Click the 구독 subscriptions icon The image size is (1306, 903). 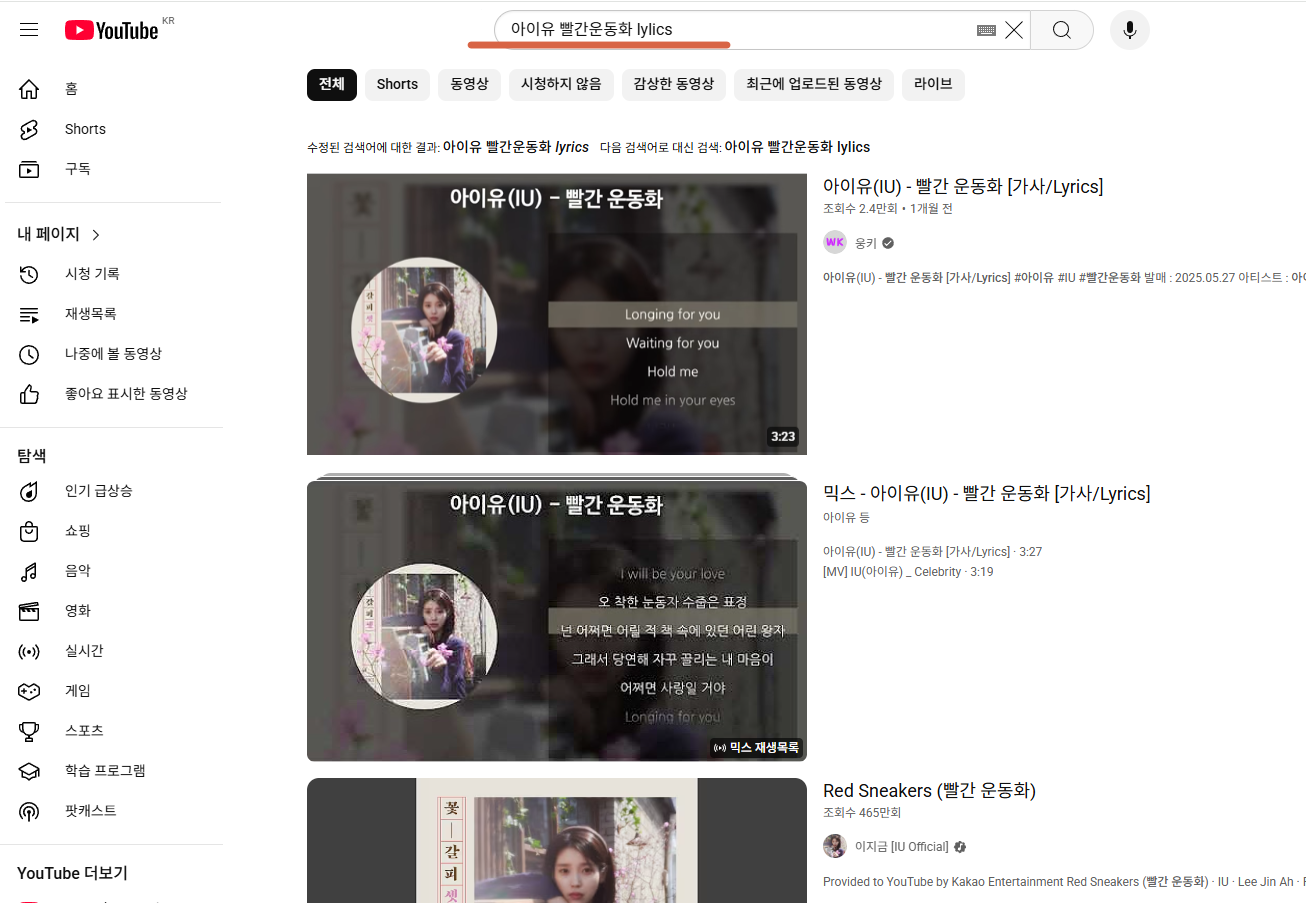[x=29, y=169]
